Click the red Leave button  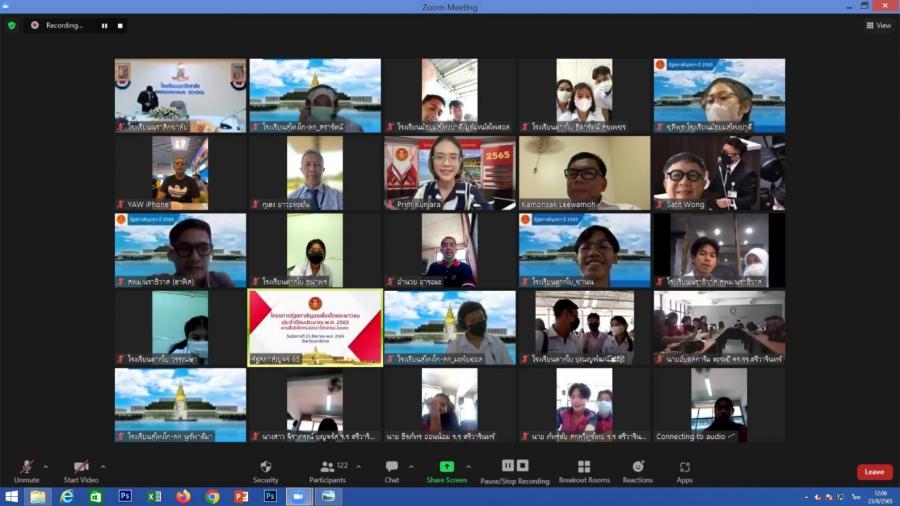(x=874, y=472)
